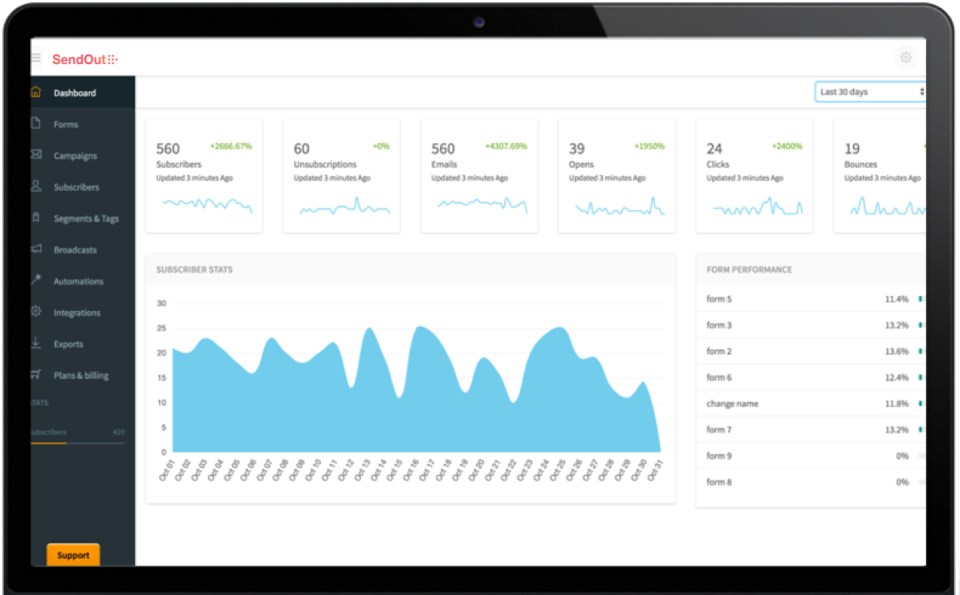Click the settings gear in the top bar
The image size is (960, 595).
[x=905, y=58]
